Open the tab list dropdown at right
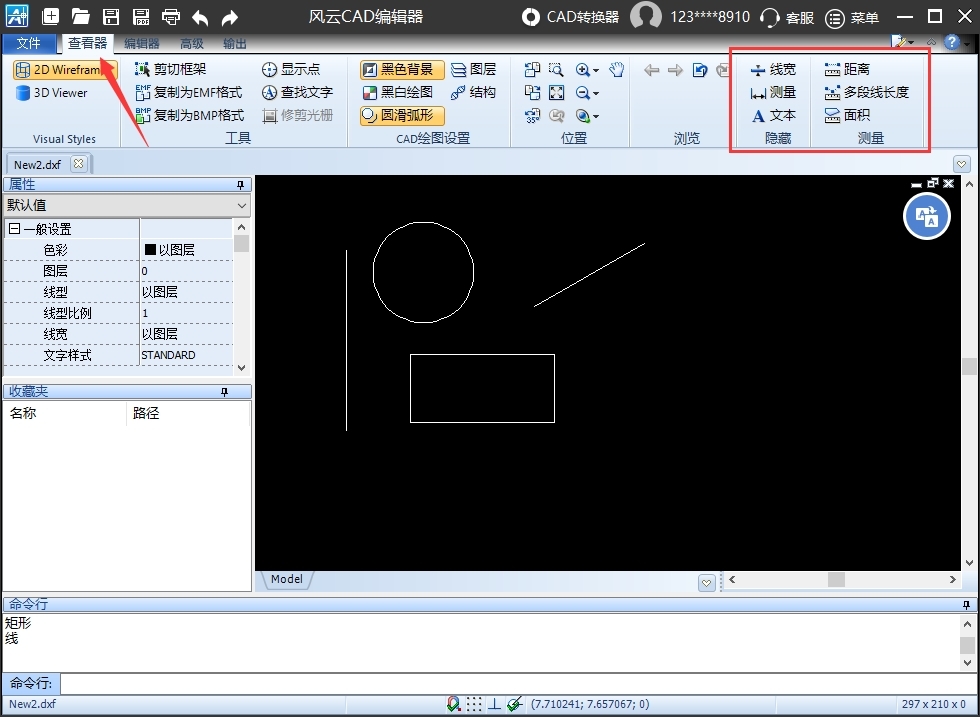Viewport: 980px width, 717px height. click(962, 164)
